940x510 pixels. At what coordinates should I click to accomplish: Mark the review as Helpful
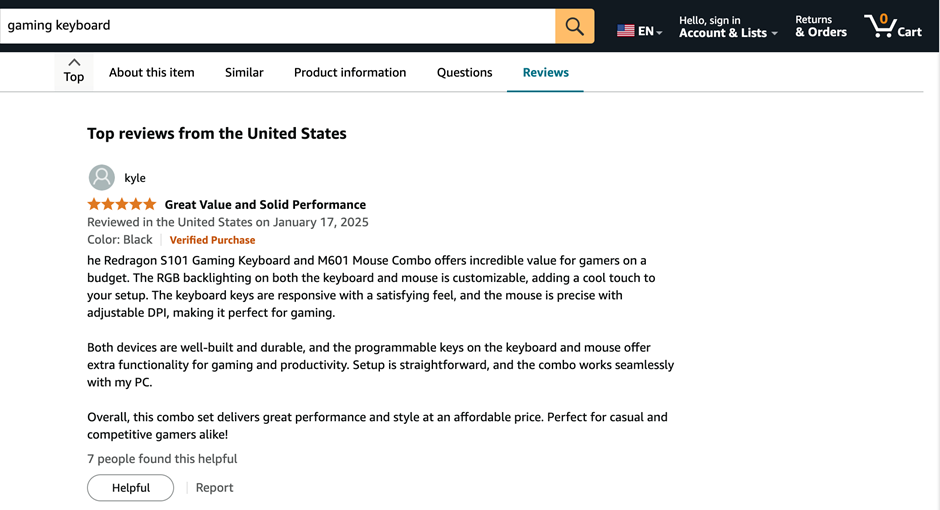coord(131,488)
